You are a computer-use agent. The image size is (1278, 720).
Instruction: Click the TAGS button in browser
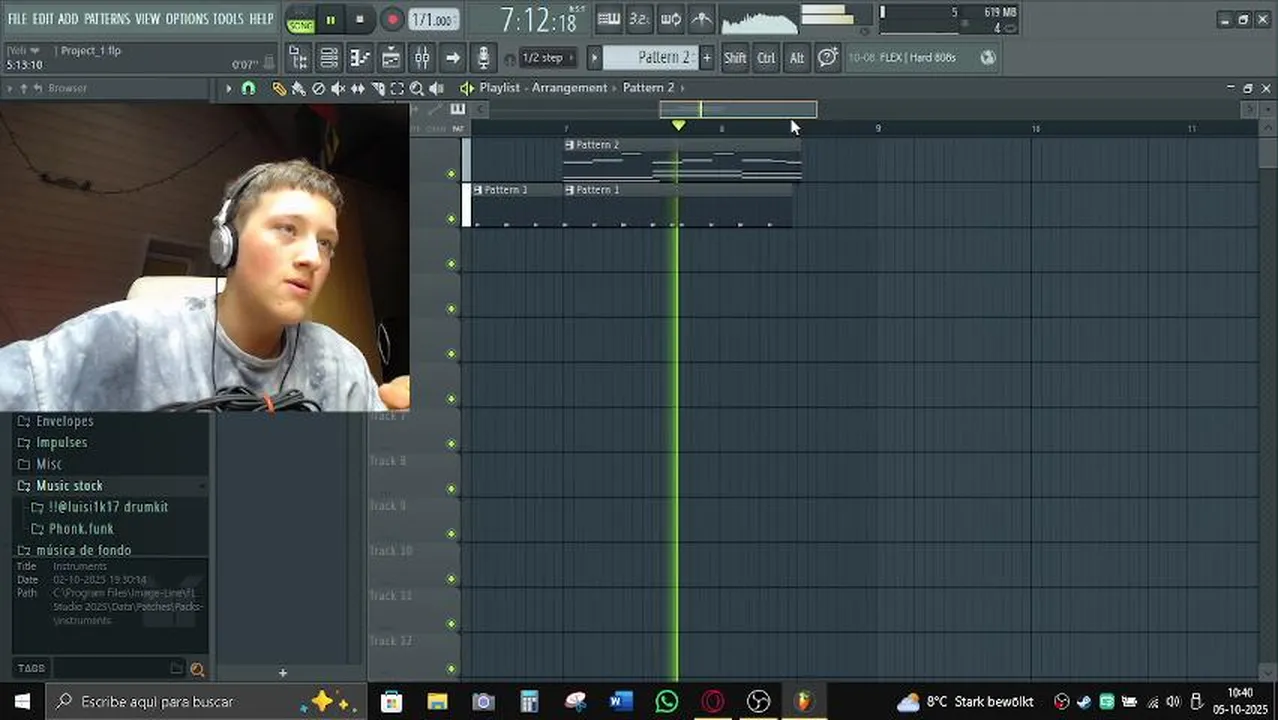[x=31, y=669]
